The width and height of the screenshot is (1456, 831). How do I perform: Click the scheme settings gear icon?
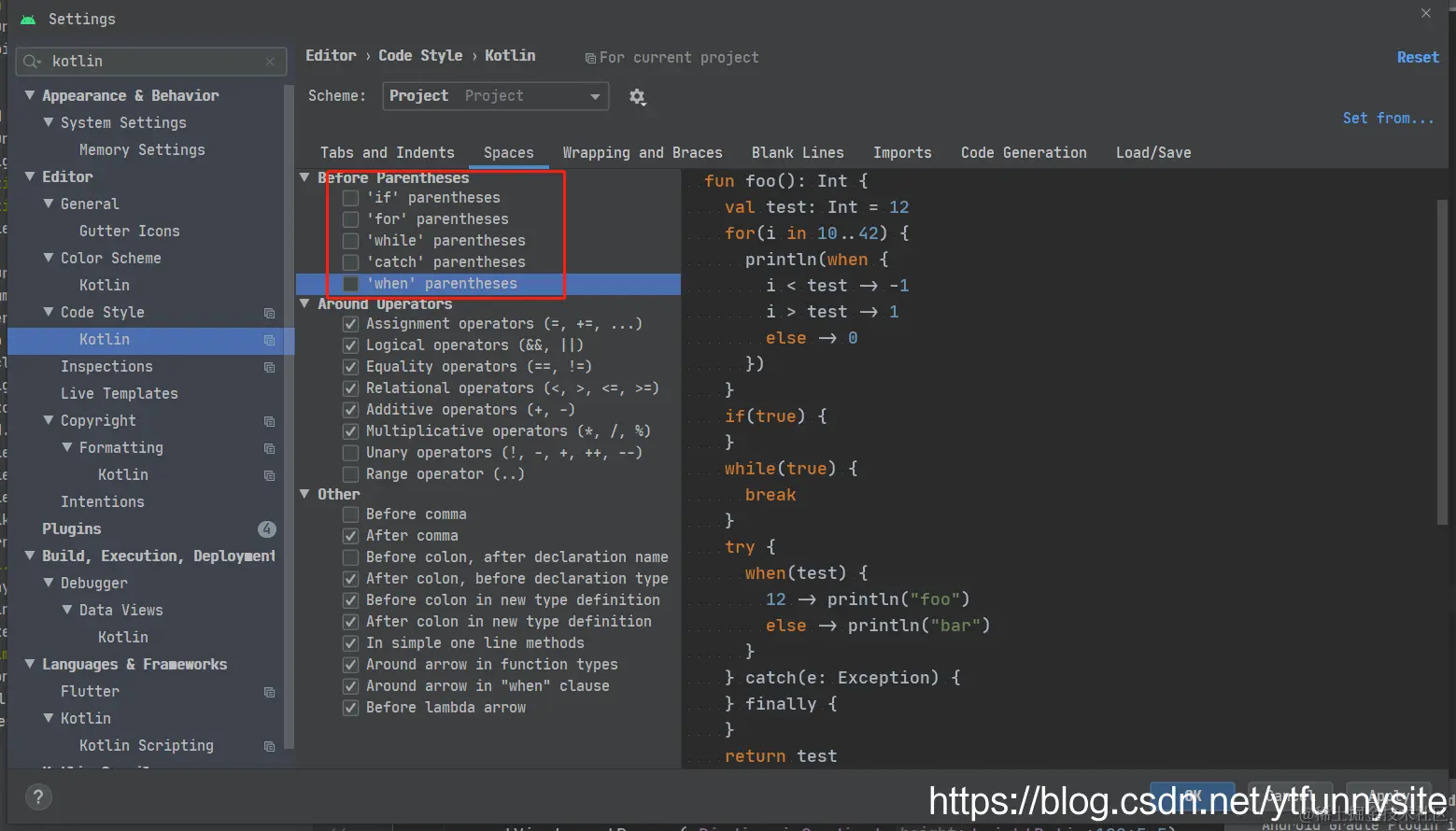point(637,97)
